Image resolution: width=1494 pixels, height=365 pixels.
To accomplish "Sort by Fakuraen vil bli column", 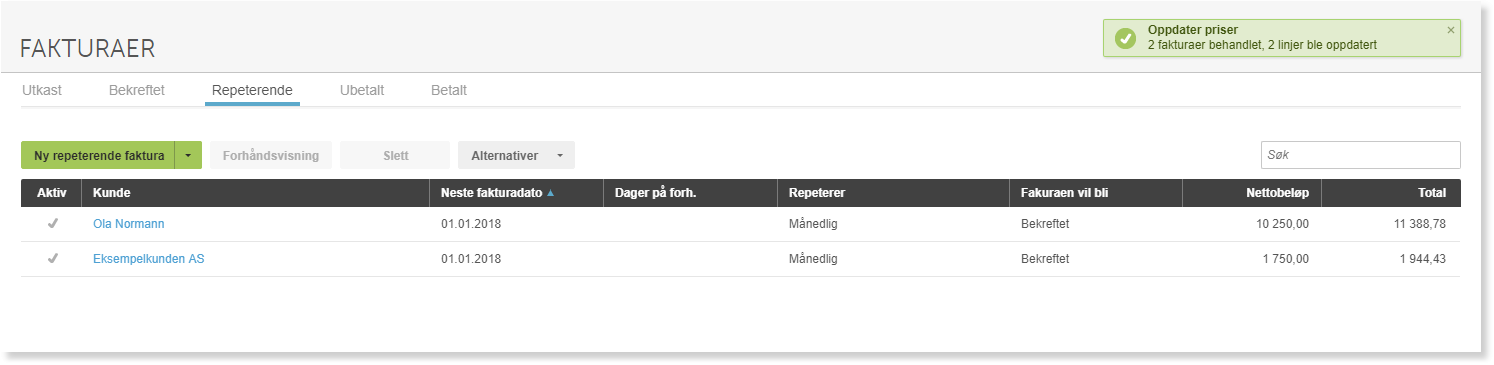I will coord(1096,193).
